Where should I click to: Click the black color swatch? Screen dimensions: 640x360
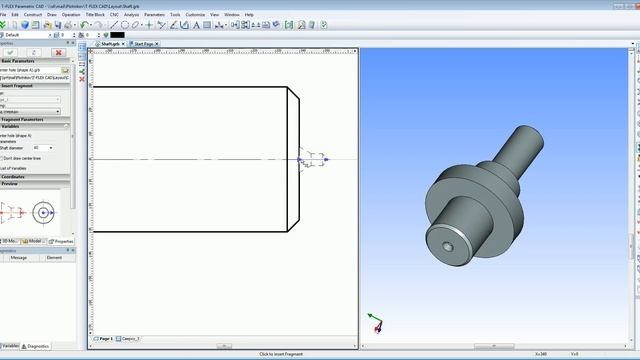click(x=118, y=35)
